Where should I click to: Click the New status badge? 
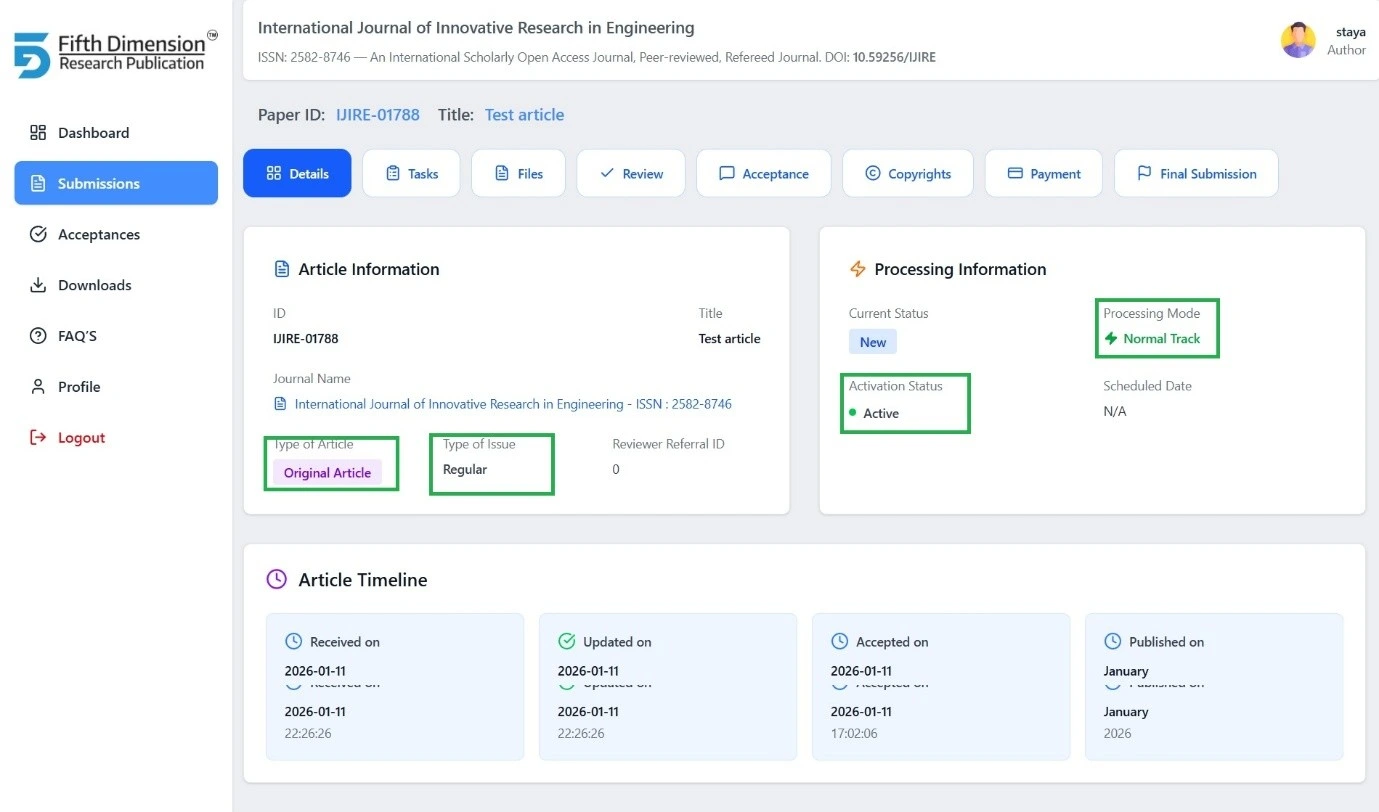(x=873, y=342)
